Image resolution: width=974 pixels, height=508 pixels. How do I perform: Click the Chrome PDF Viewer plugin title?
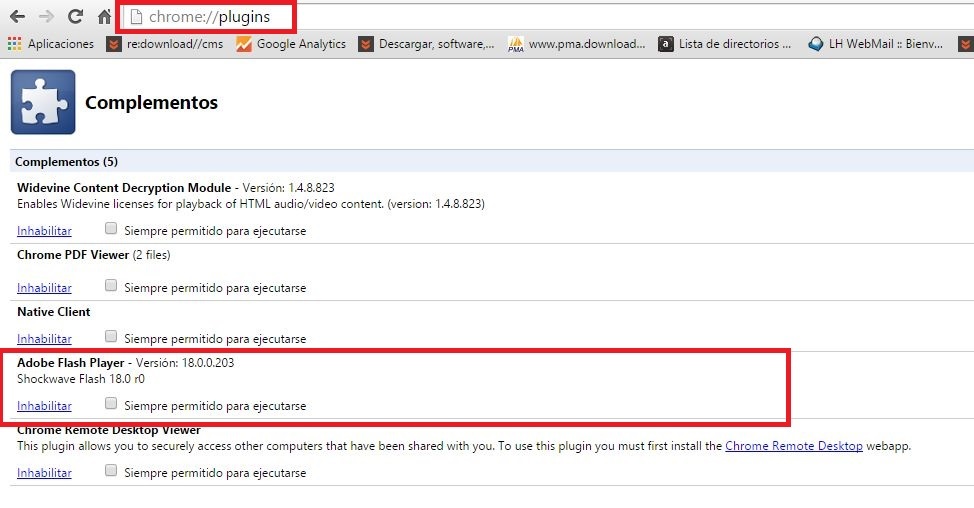point(73,255)
